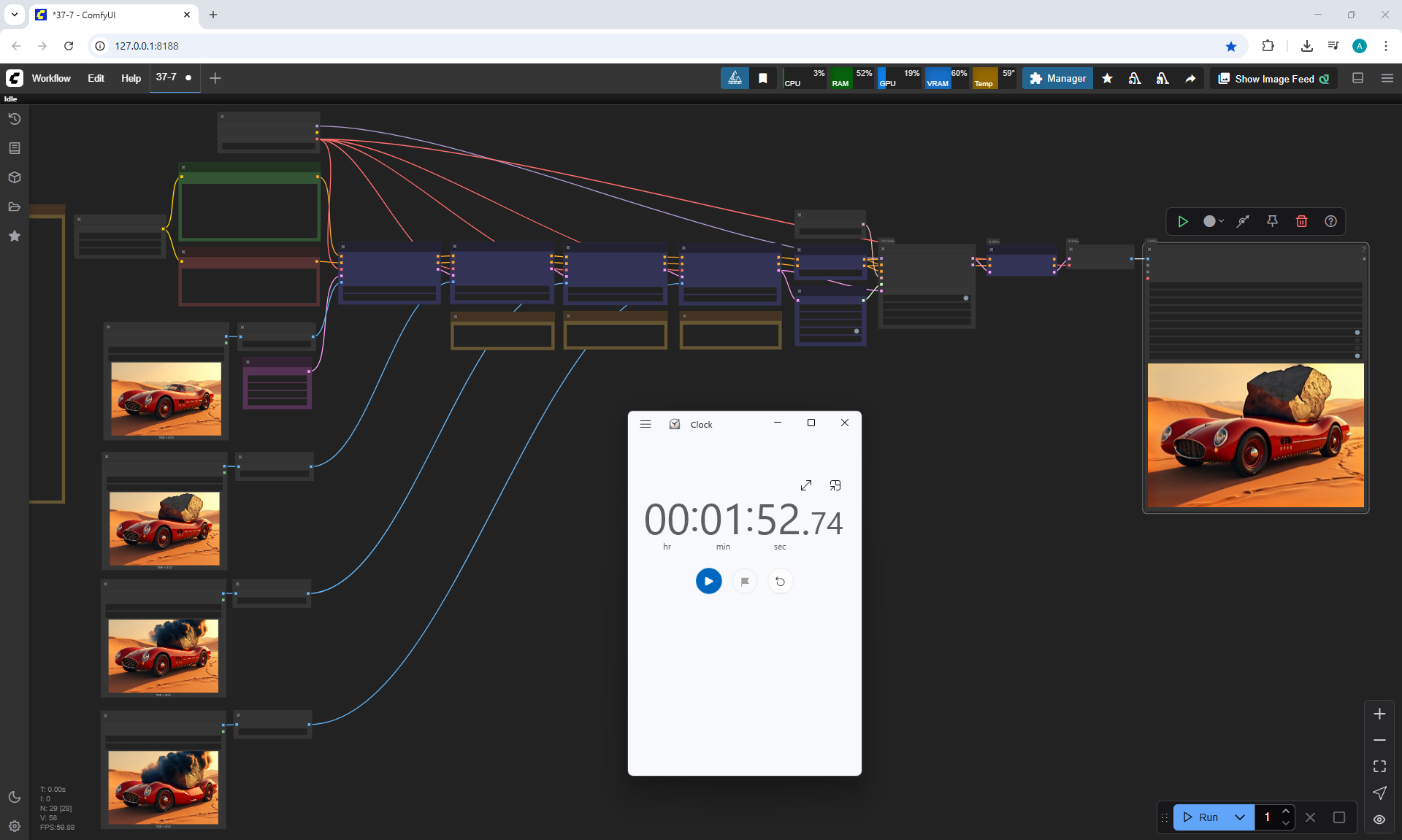Click the bypass node arrow icon
This screenshot has width=1402, height=840.
pos(1243,221)
